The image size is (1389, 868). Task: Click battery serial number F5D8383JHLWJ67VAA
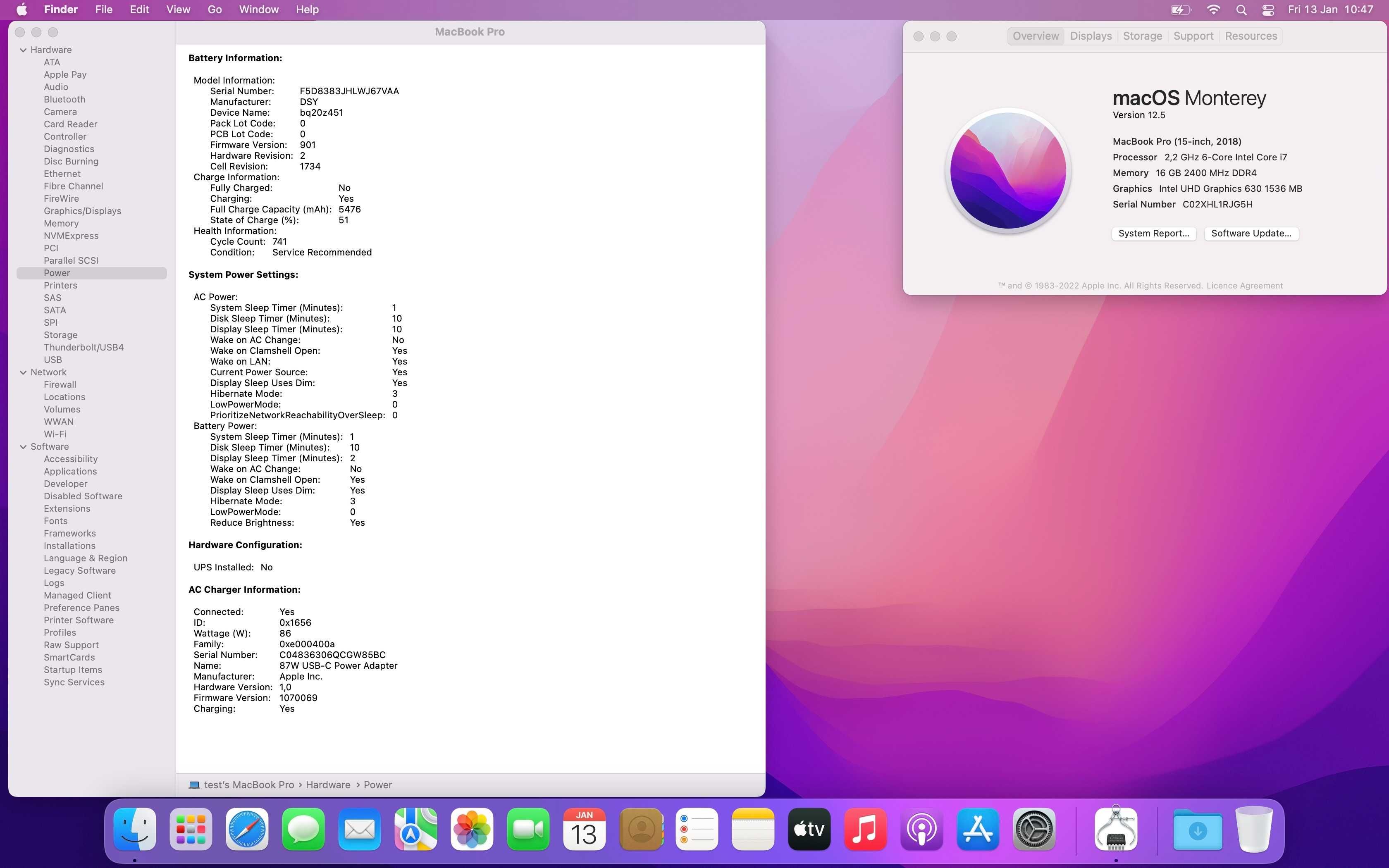point(349,91)
